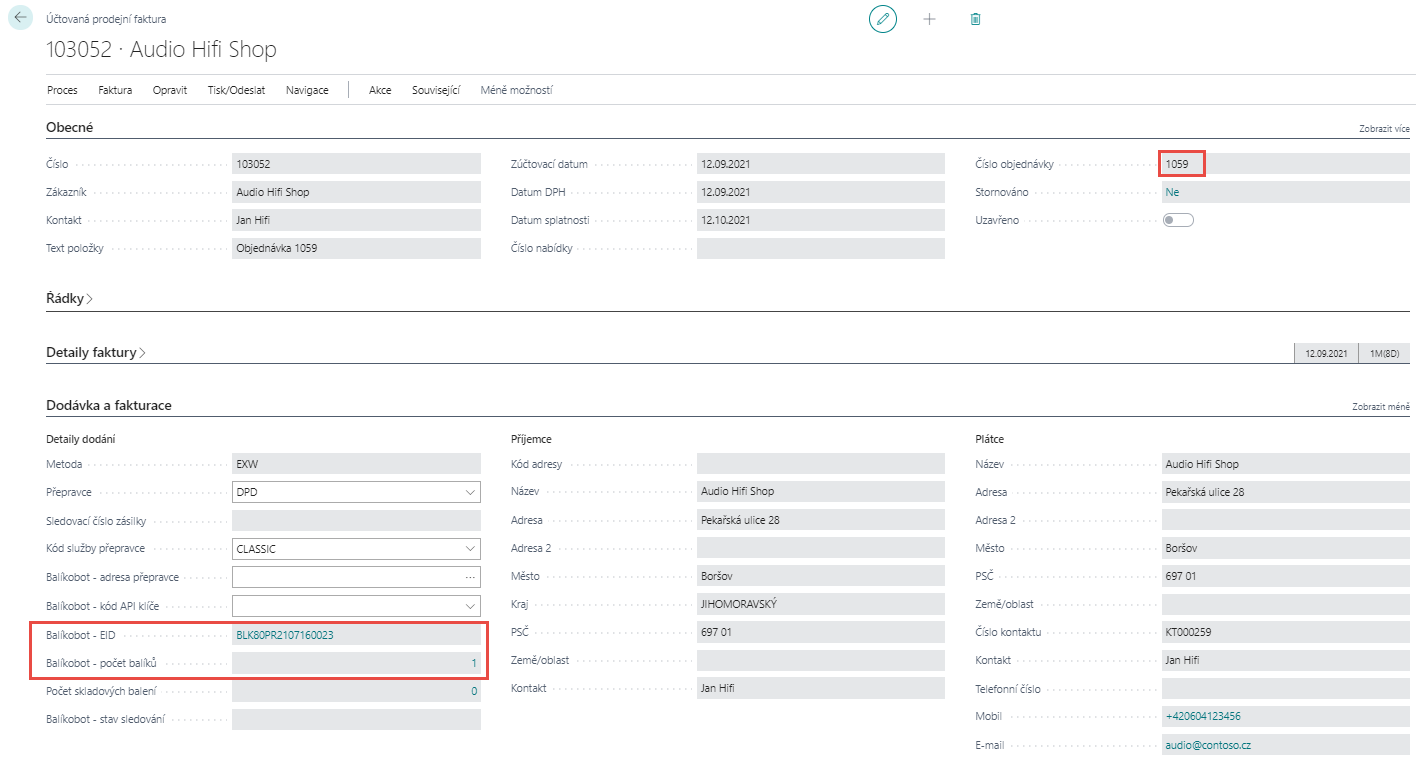Image resolution: width=1416 pixels, height=768 pixels.
Task: Click the audio@contoso.cz email link
Action: (1207, 745)
